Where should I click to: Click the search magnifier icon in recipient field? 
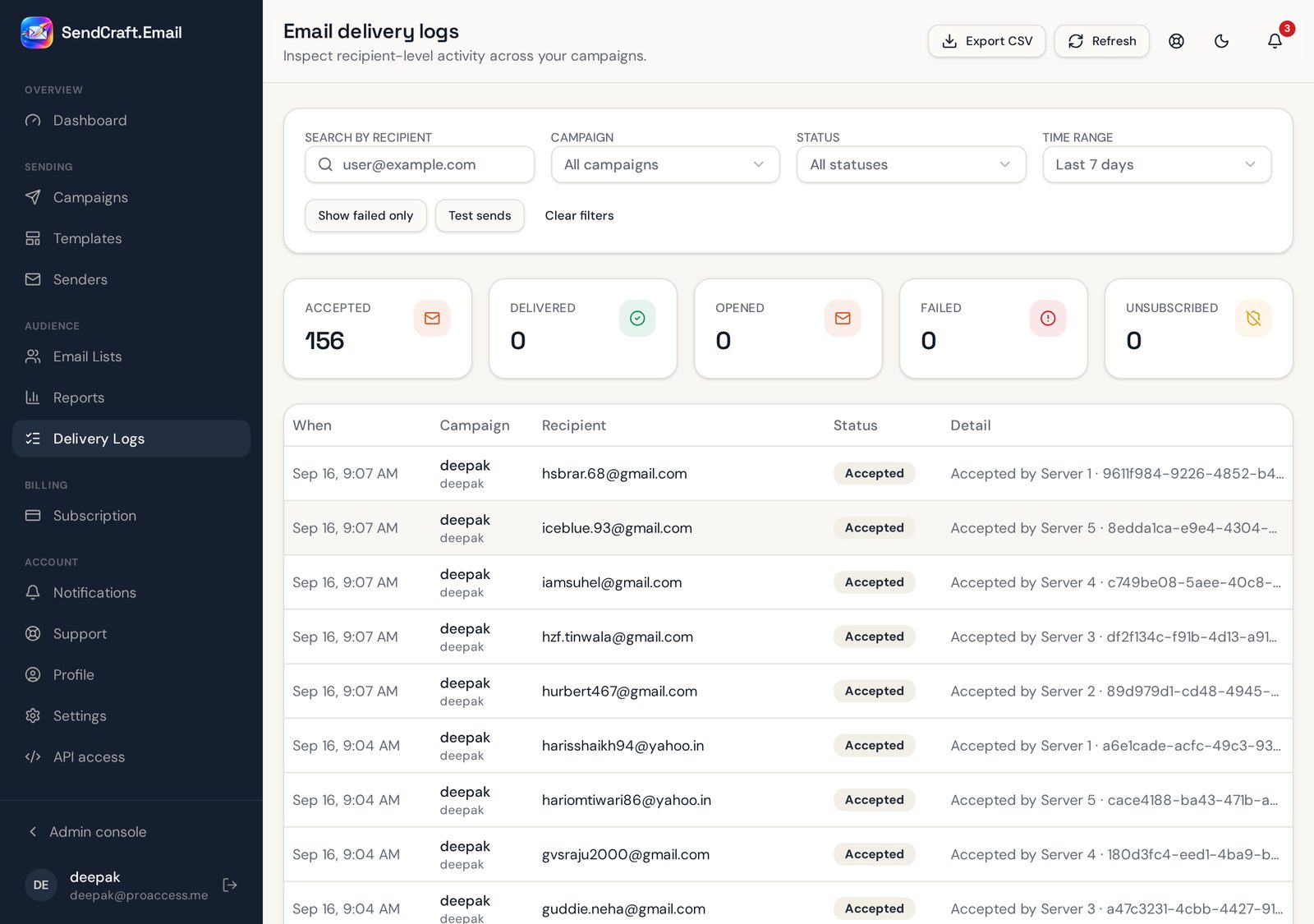pos(325,164)
